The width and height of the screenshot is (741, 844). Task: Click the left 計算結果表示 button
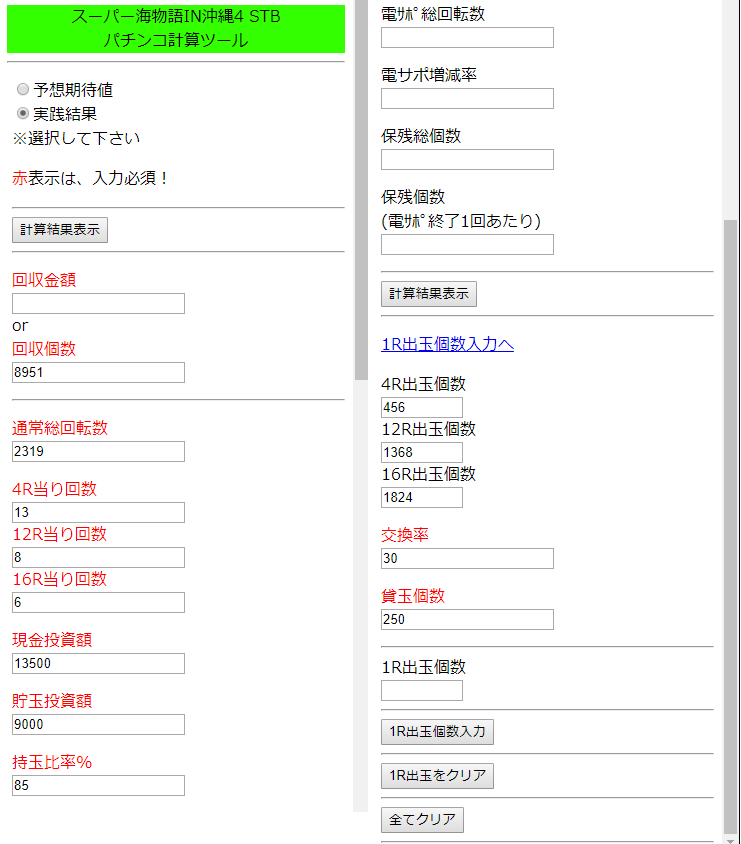[x=60, y=230]
